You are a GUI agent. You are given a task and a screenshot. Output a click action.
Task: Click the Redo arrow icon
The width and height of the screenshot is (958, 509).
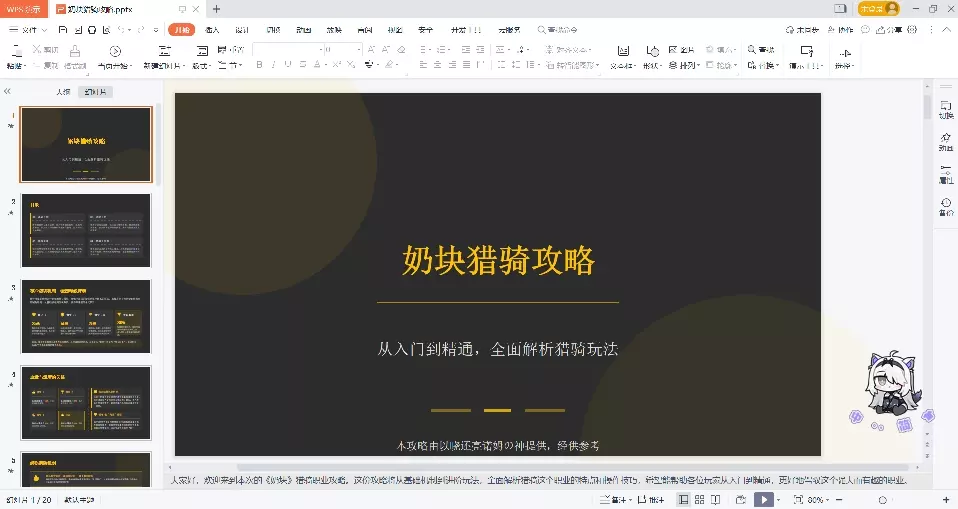(141, 29)
